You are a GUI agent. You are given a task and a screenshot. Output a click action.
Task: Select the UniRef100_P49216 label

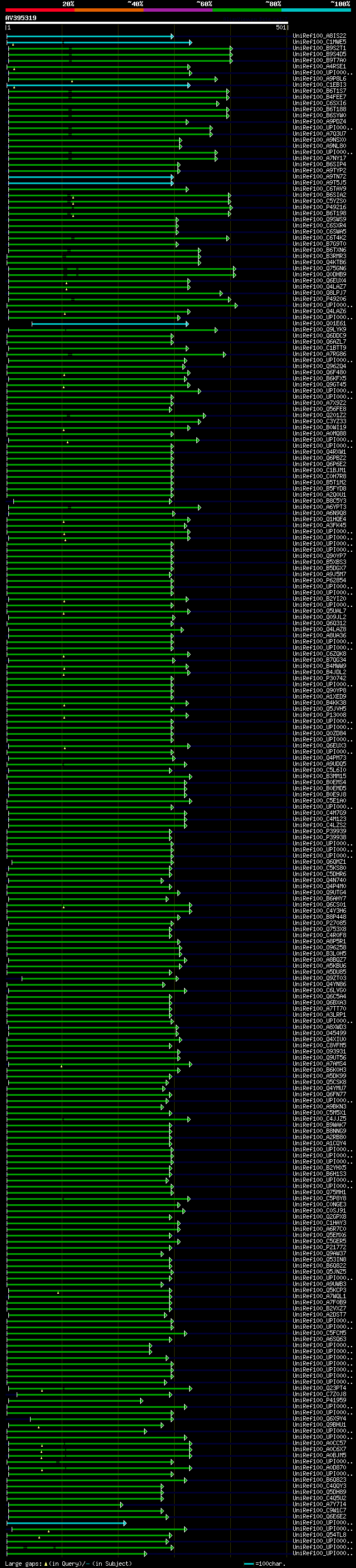(x=319, y=207)
